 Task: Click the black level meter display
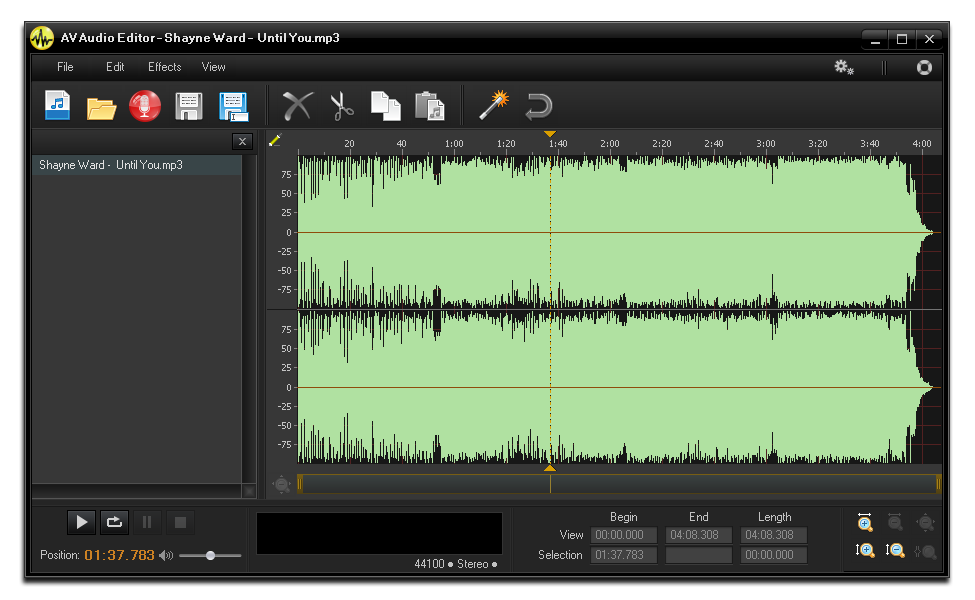(379, 533)
